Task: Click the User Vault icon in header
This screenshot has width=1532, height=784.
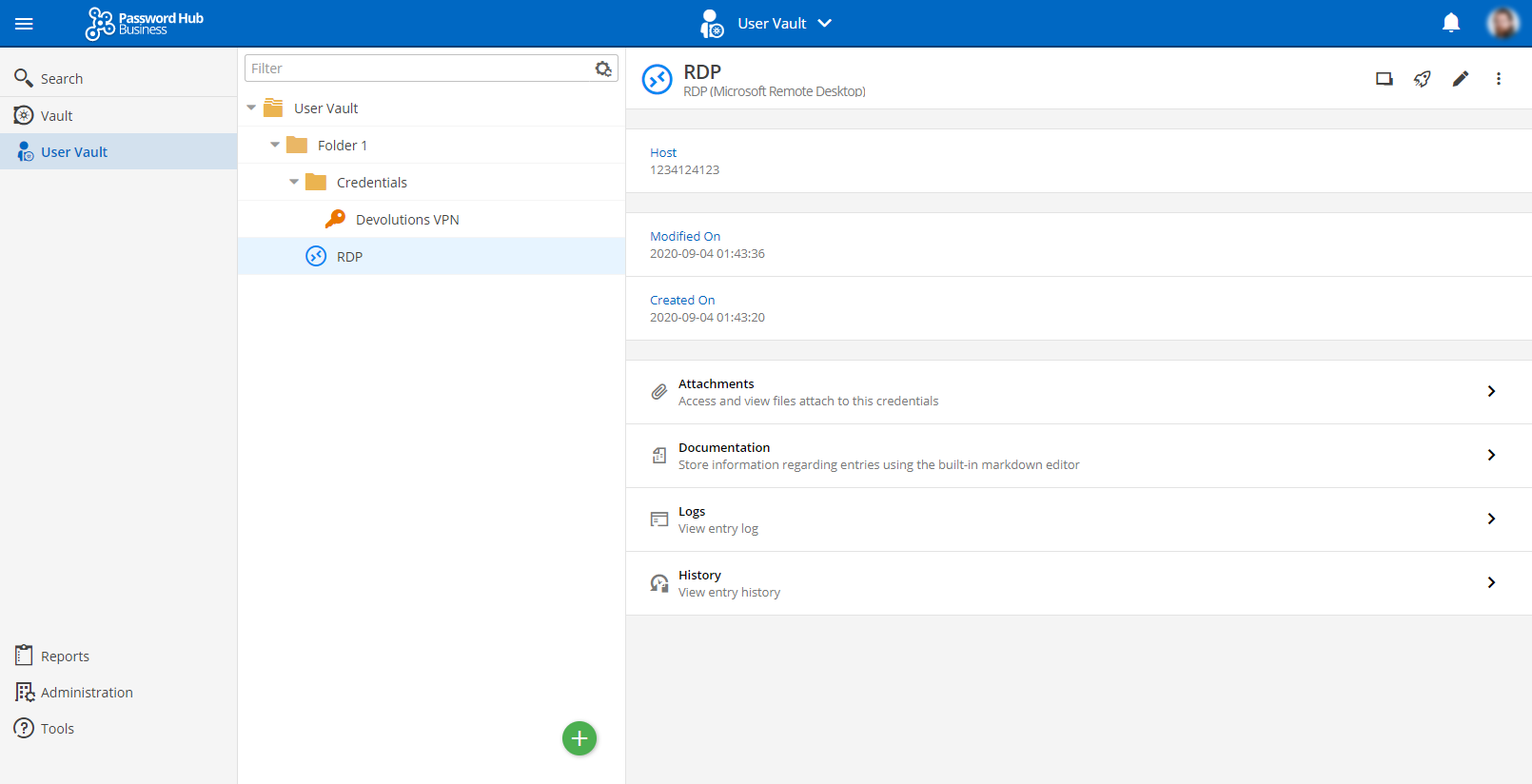Action: coord(712,24)
